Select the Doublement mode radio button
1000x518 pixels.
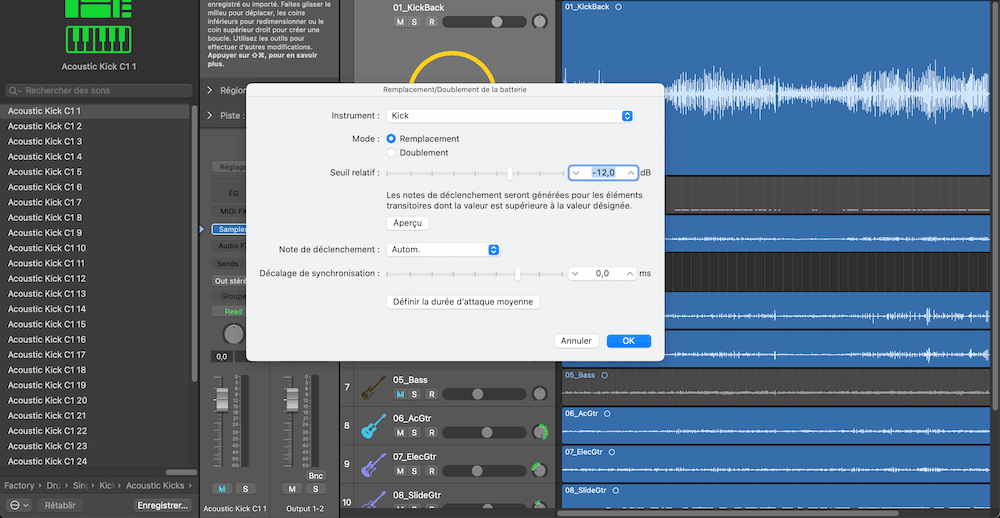pos(391,152)
